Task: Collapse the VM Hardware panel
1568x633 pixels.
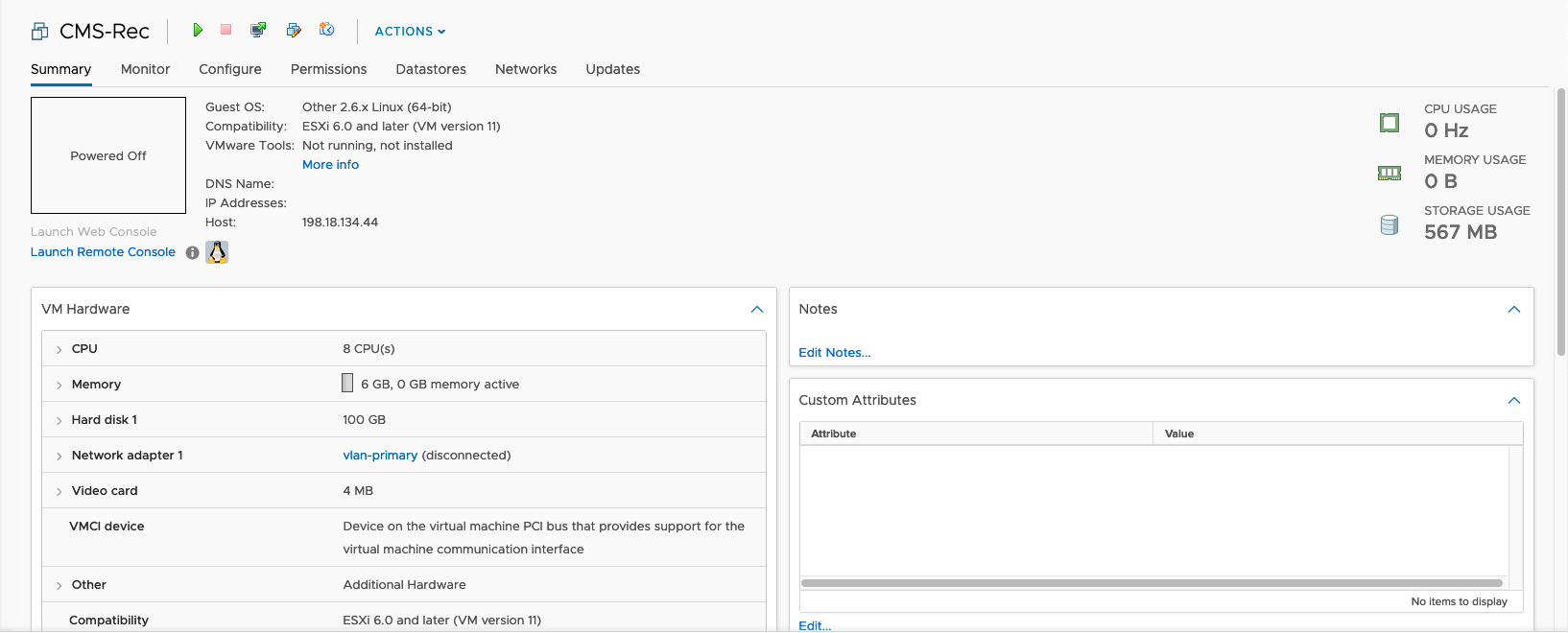Action: (x=756, y=310)
